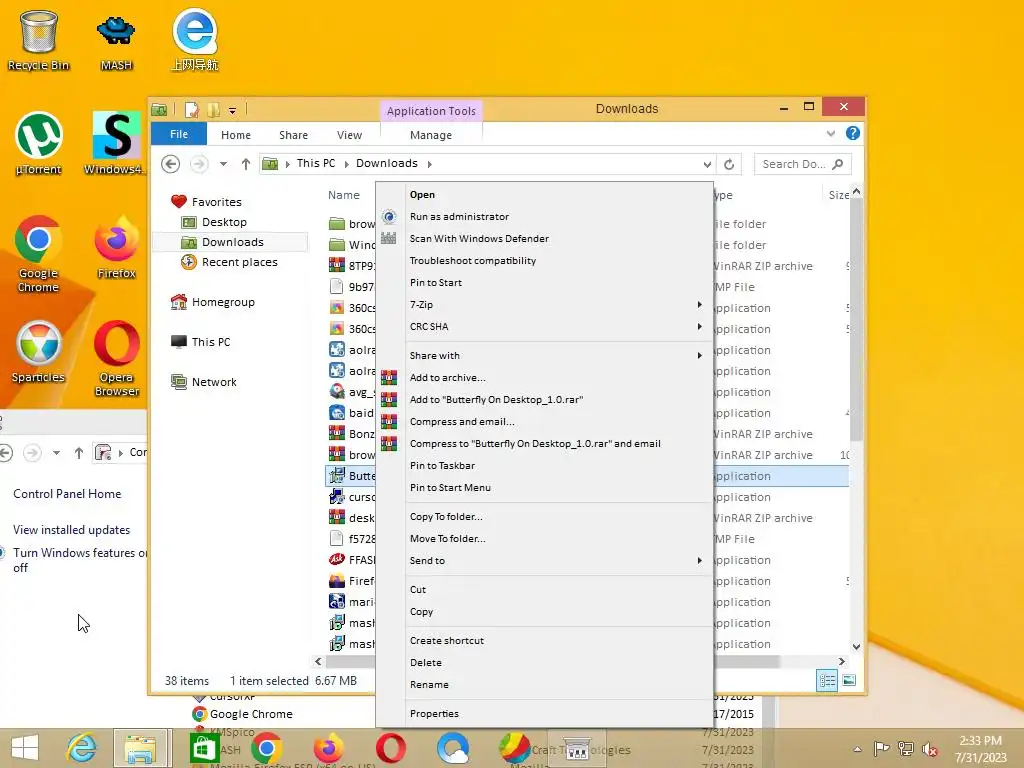Launch µTorrent from the desktop

click(39, 144)
